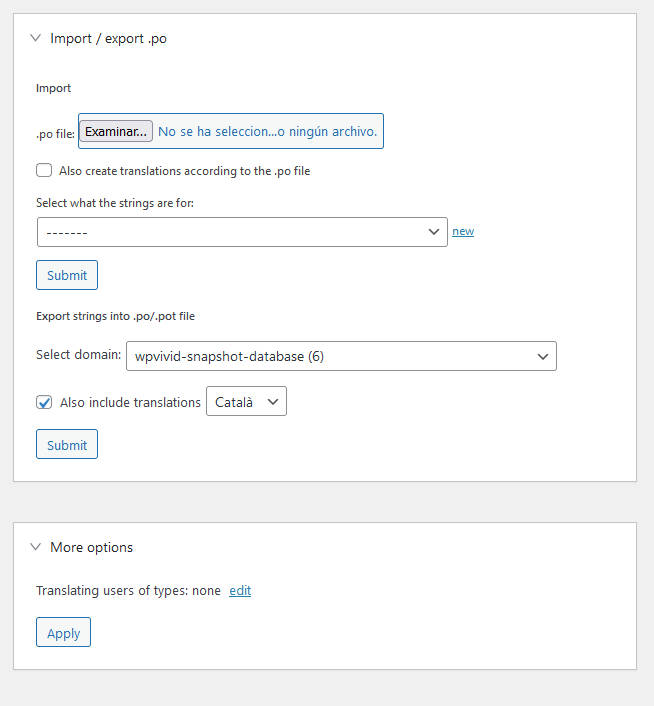Enable Also create translations checkbox
This screenshot has width=654, height=706.
click(x=44, y=171)
